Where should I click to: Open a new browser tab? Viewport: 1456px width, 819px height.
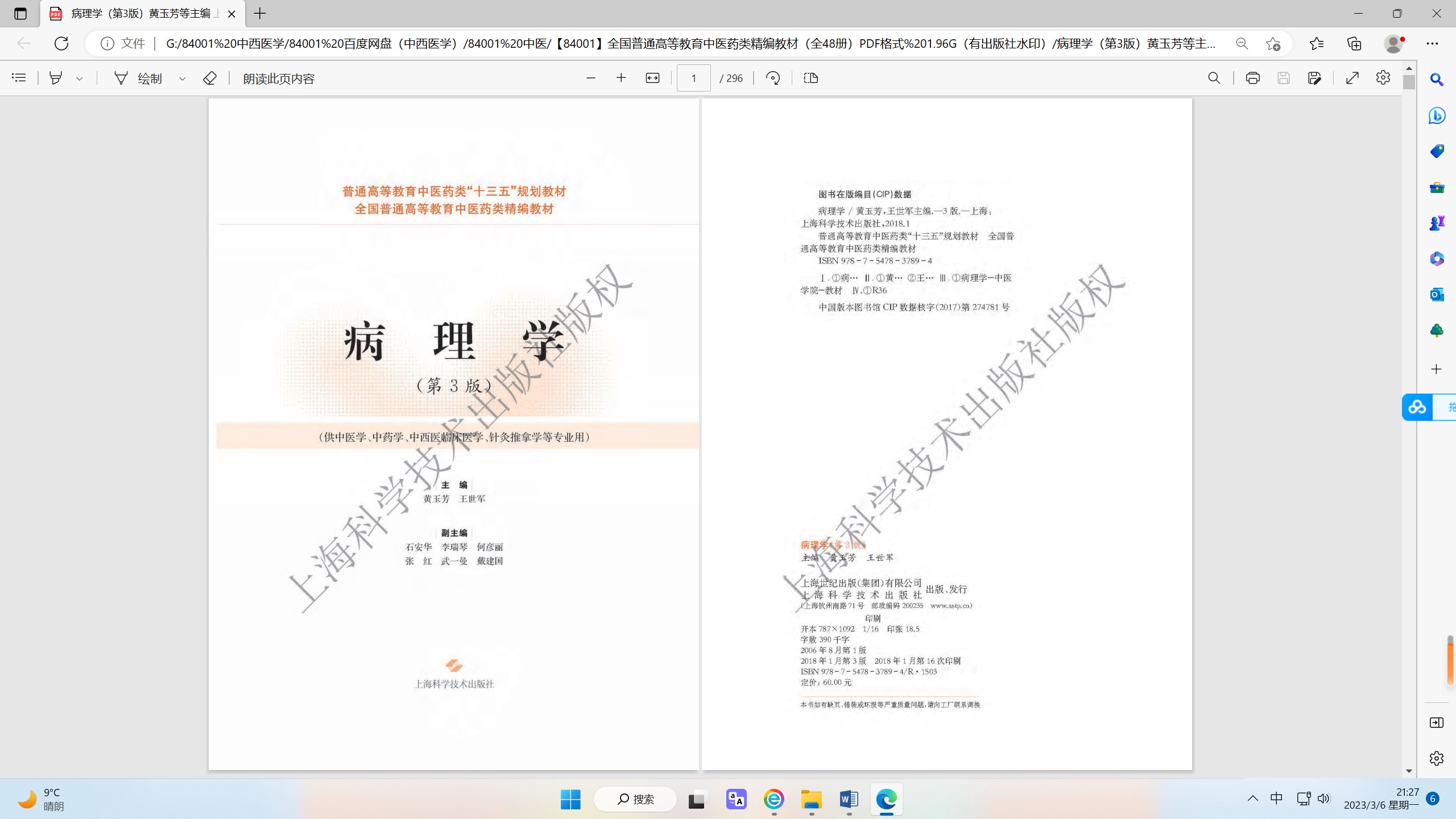point(260,14)
